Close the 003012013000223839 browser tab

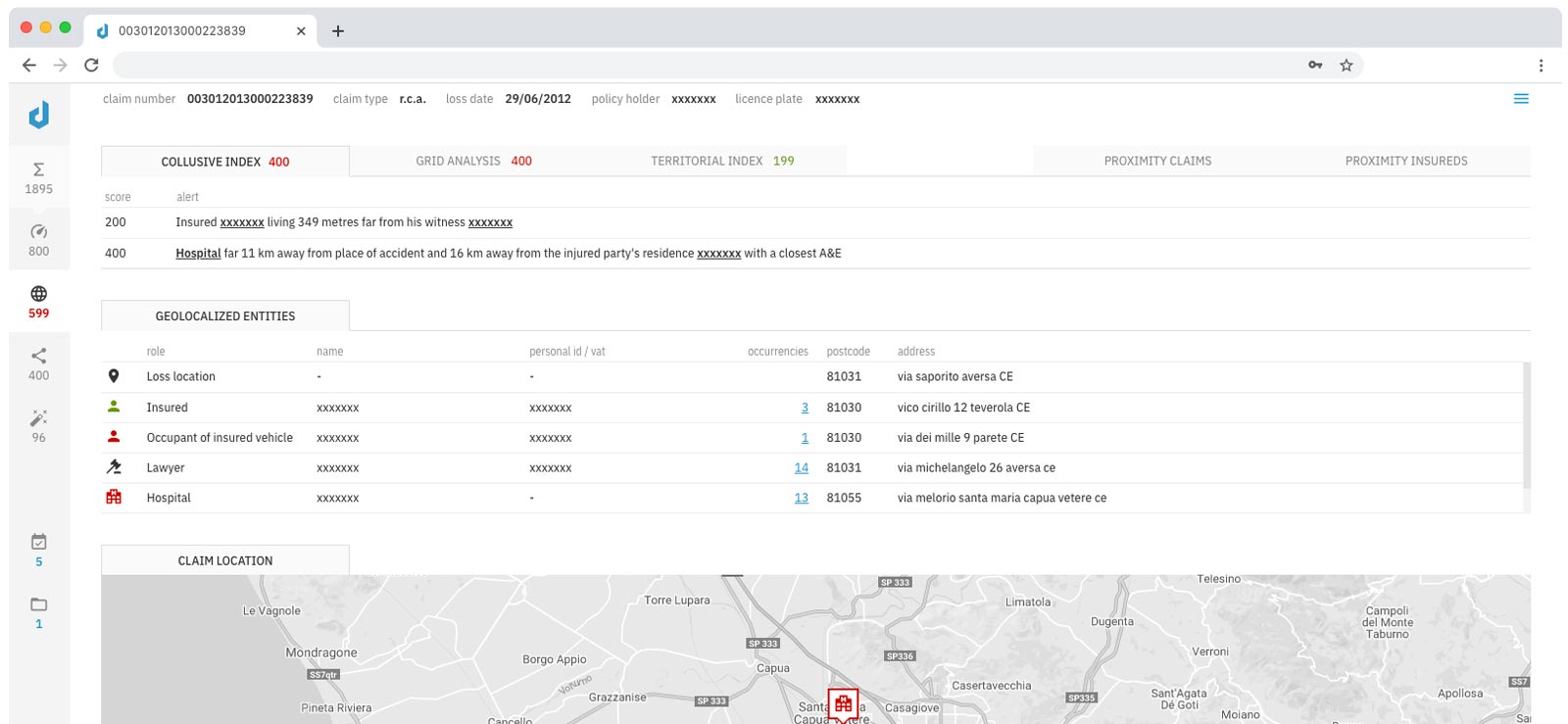pyautogui.click(x=301, y=30)
